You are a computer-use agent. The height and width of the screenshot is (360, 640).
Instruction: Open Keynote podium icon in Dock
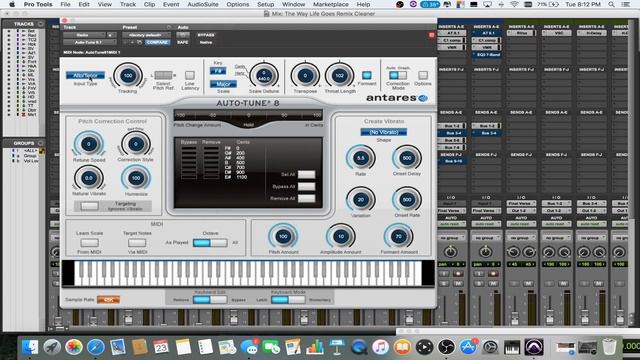click(x=337, y=347)
